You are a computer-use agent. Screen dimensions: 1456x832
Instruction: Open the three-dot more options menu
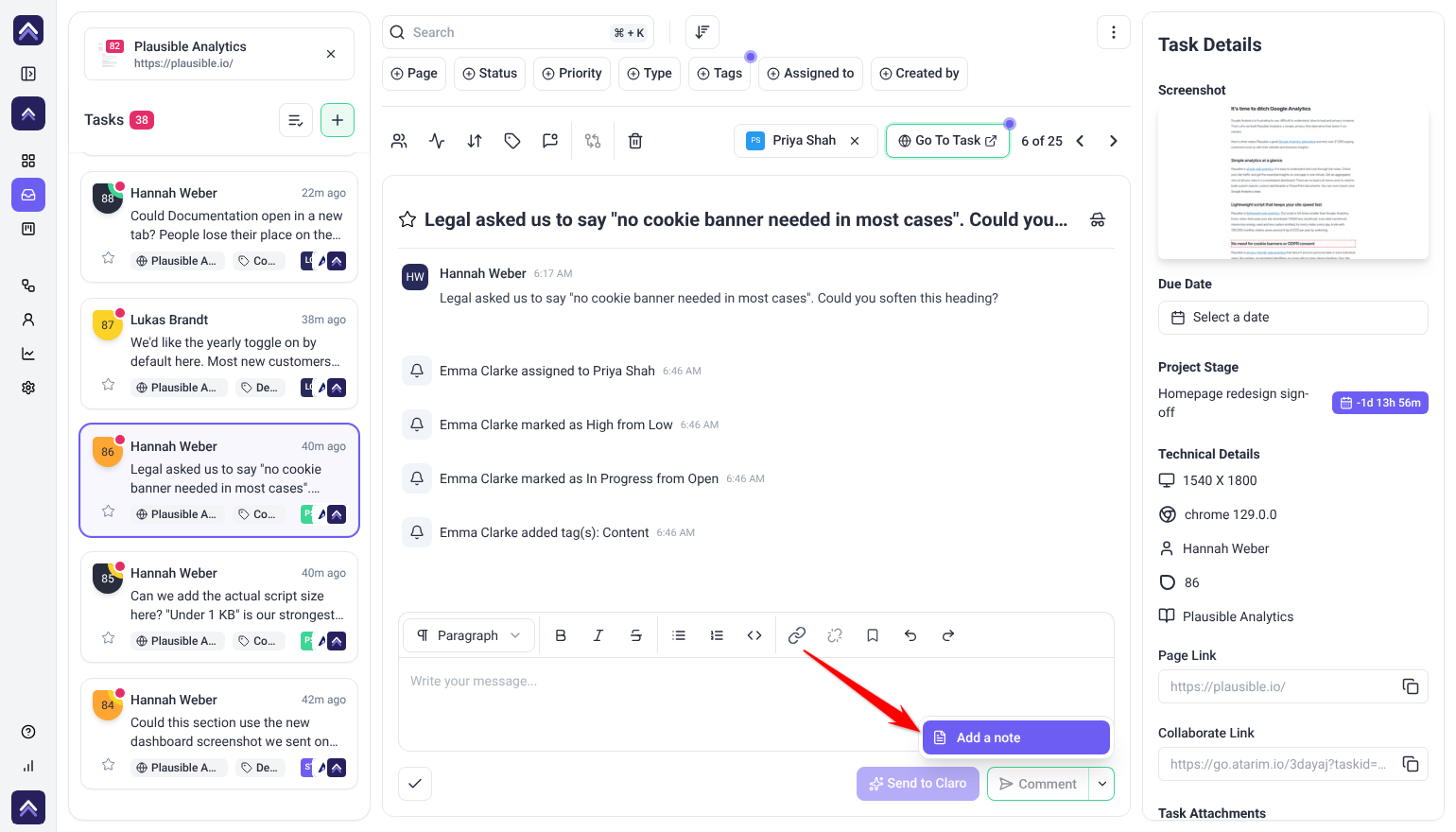(1114, 32)
